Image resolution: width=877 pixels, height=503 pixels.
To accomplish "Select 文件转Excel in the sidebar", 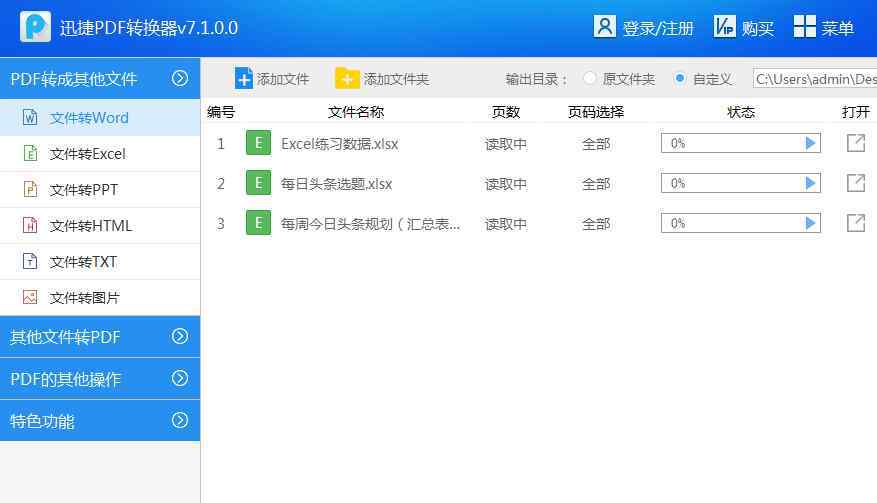I will [x=100, y=153].
